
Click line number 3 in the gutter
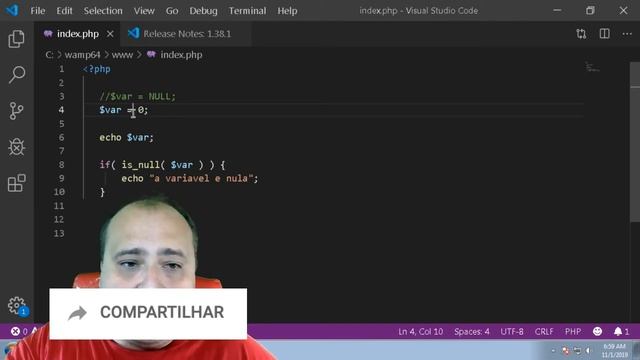(x=61, y=96)
